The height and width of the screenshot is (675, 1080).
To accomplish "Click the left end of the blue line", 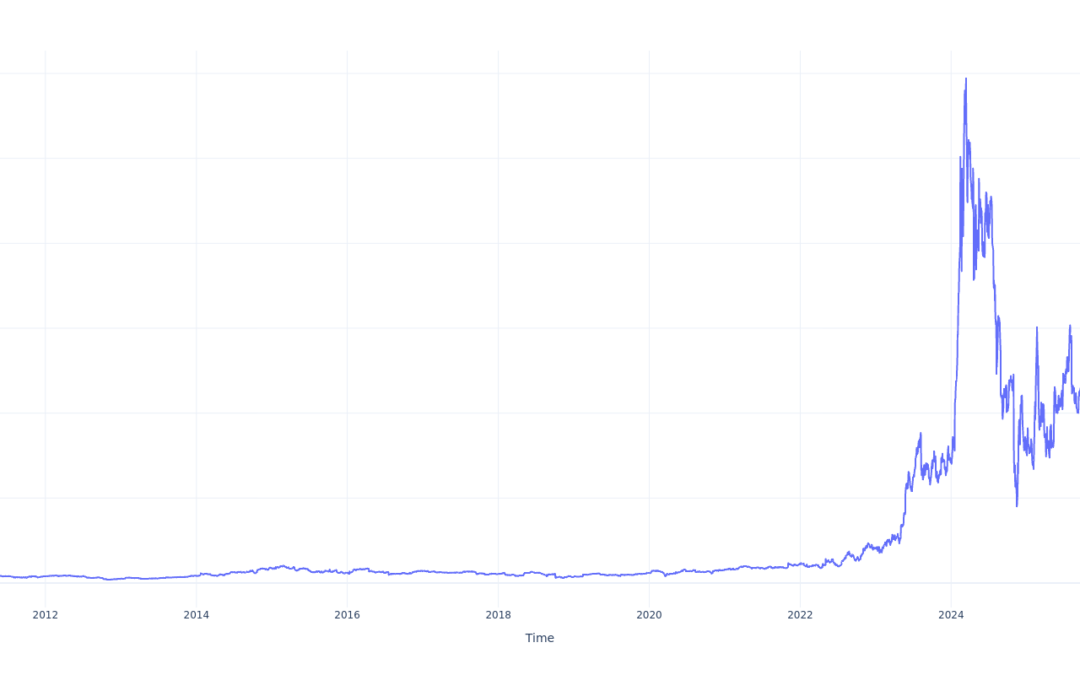I will 1,576.
